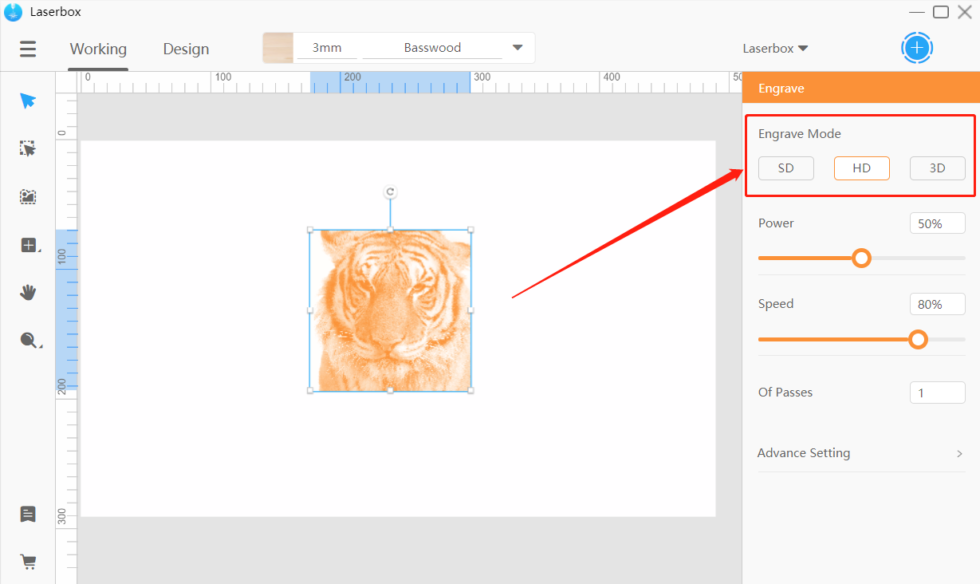Screen dimensions: 980x584
Task: Open the shopping cart store
Action: click(x=28, y=561)
